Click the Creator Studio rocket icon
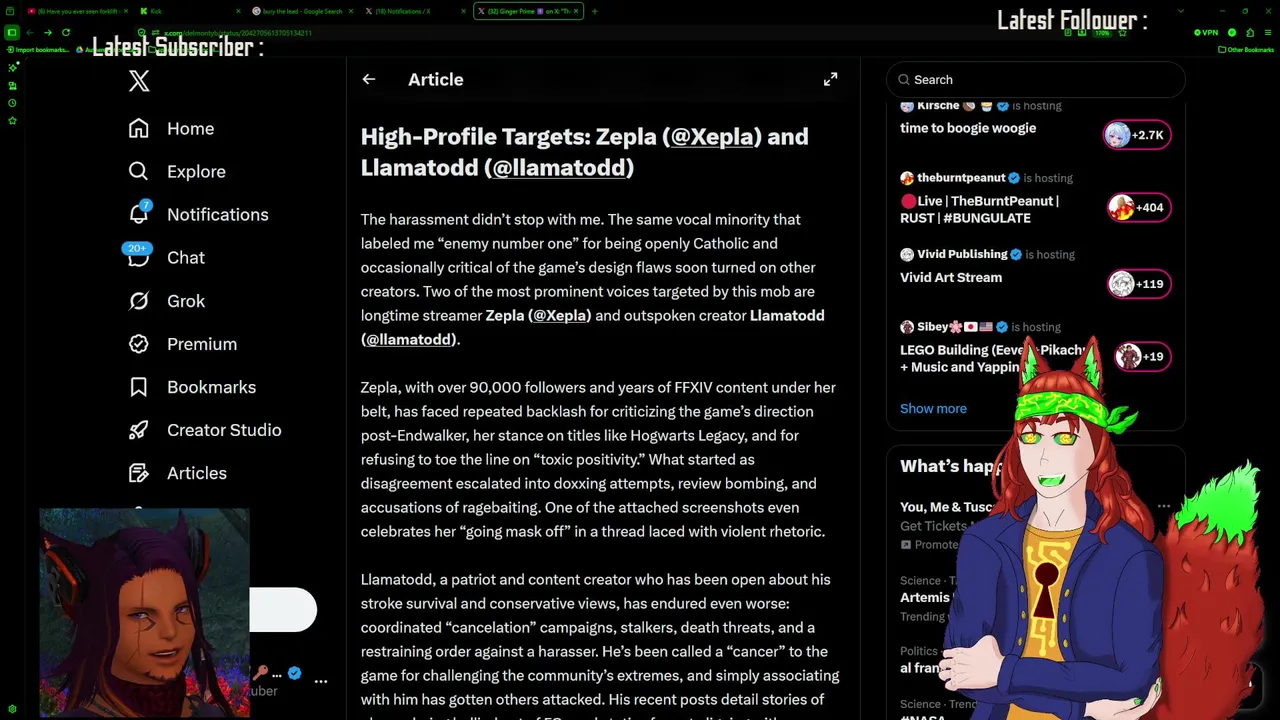The width and height of the screenshot is (1280, 720). [138, 429]
